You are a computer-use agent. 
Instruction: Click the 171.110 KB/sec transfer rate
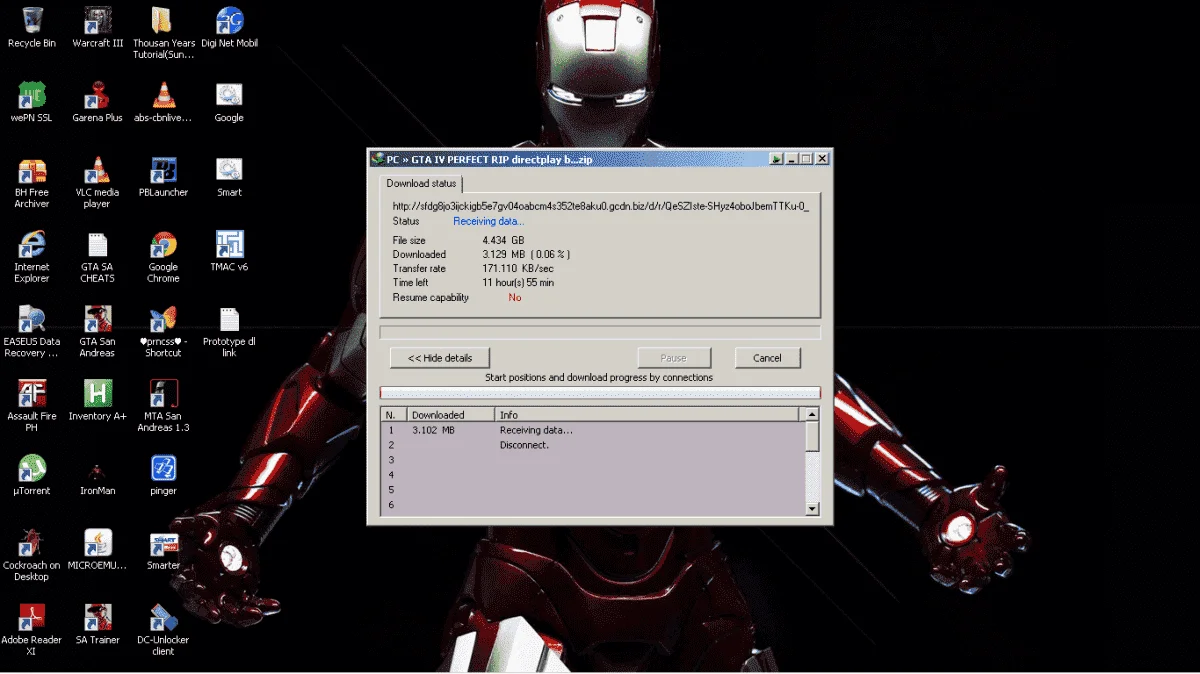click(518, 269)
